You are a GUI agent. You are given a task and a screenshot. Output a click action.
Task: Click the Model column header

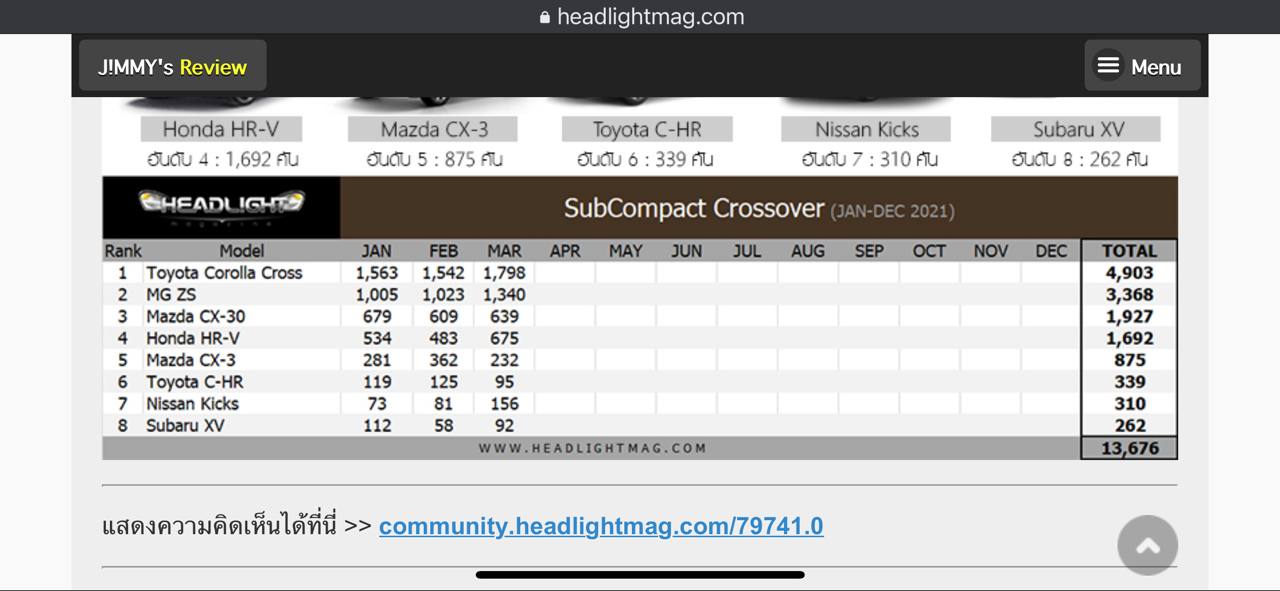(242, 251)
